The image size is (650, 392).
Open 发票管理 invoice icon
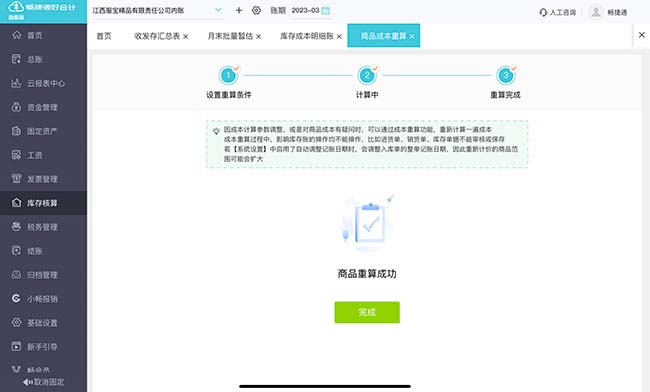16,179
